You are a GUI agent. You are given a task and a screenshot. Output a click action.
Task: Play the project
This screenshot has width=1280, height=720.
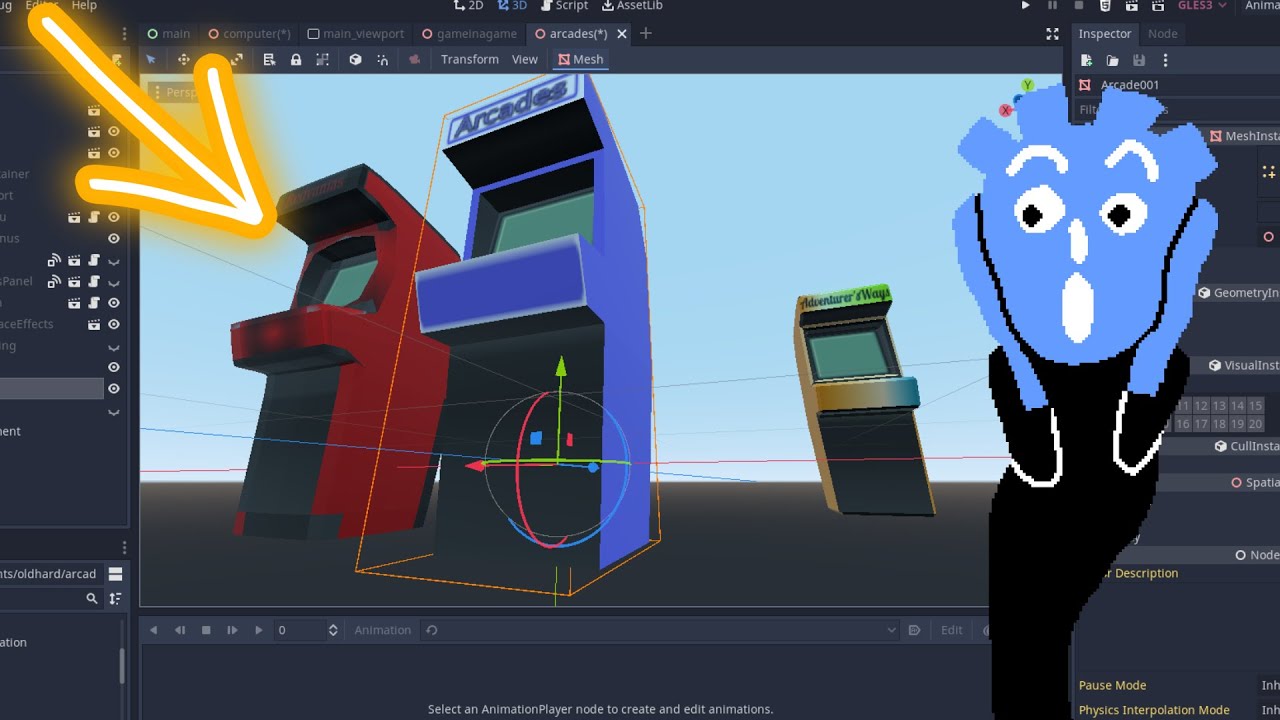1025,6
